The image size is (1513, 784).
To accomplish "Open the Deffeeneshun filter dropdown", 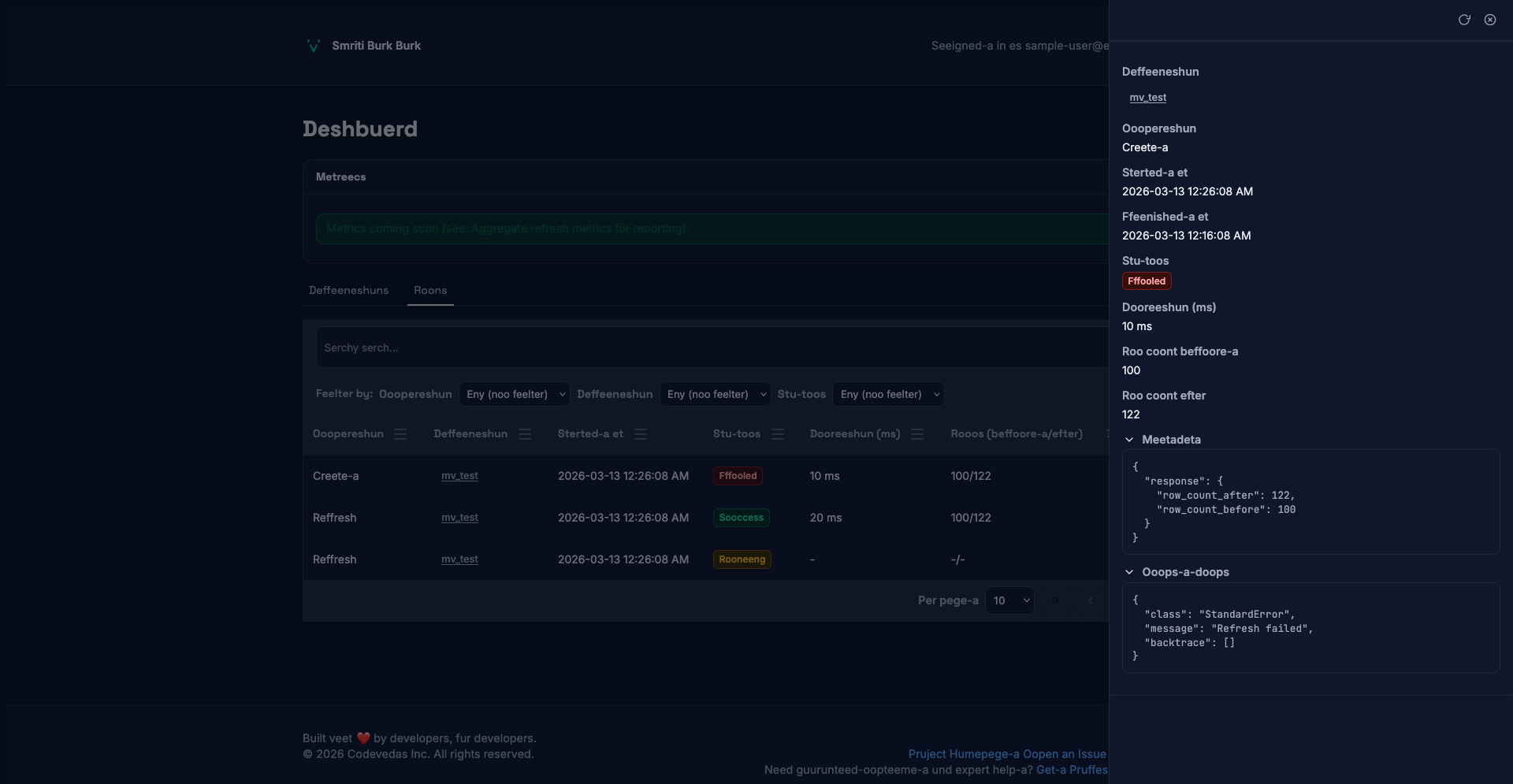I will pyautogui.click(x=715, y=394).
